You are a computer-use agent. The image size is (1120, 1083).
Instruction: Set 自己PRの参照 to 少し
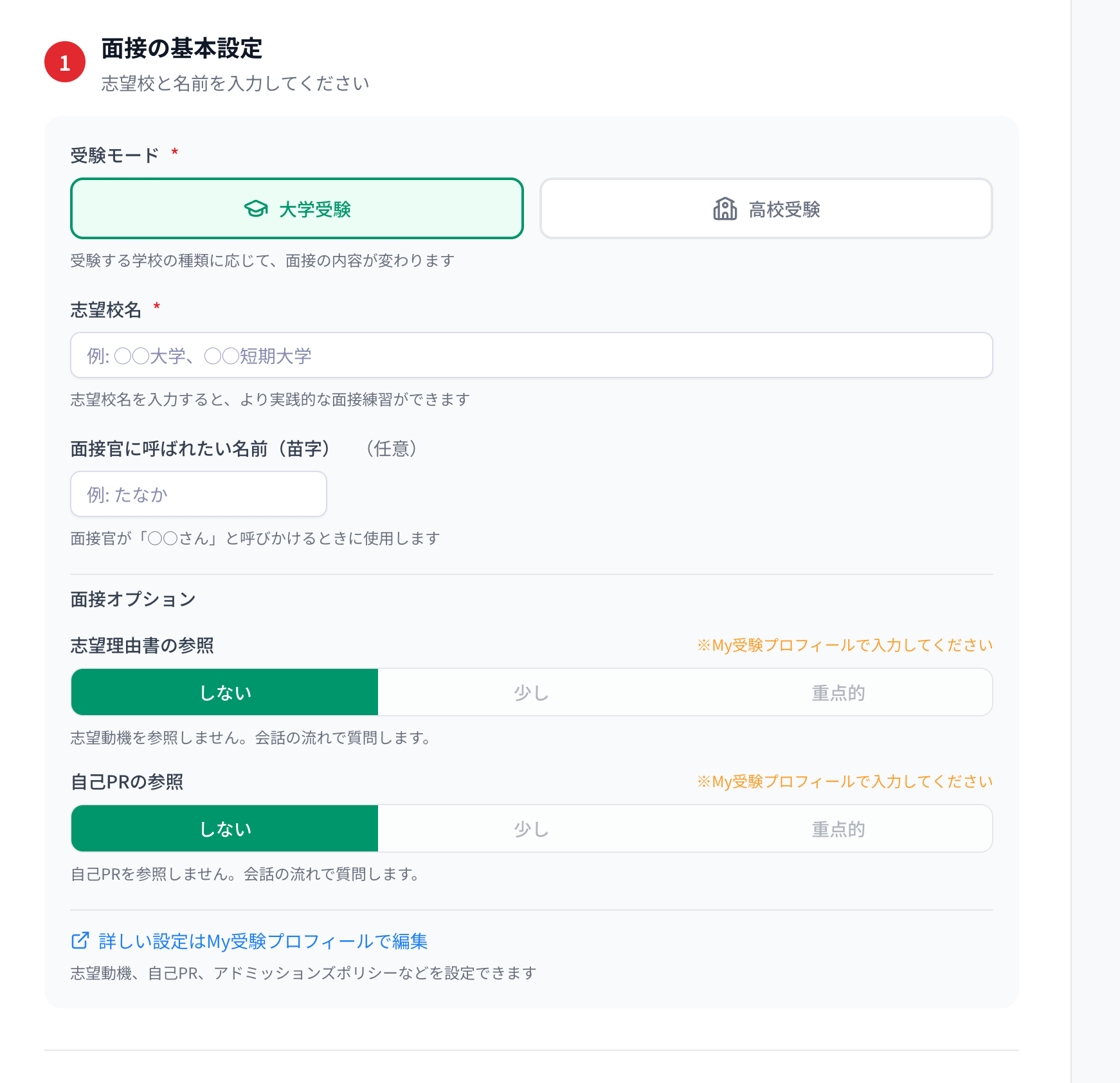530,828
